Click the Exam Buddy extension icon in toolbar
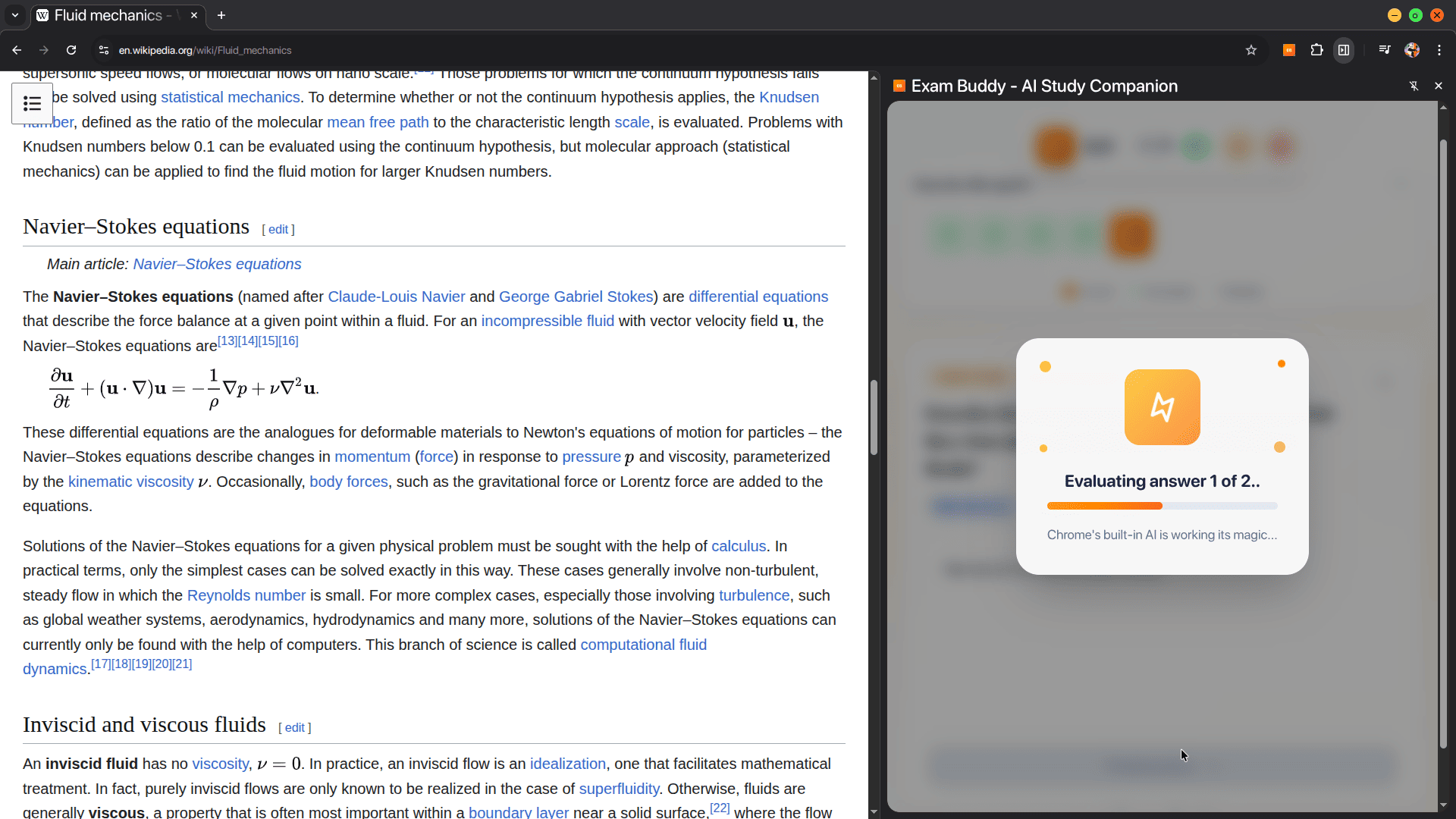1456x819 pixels. 1288,50
